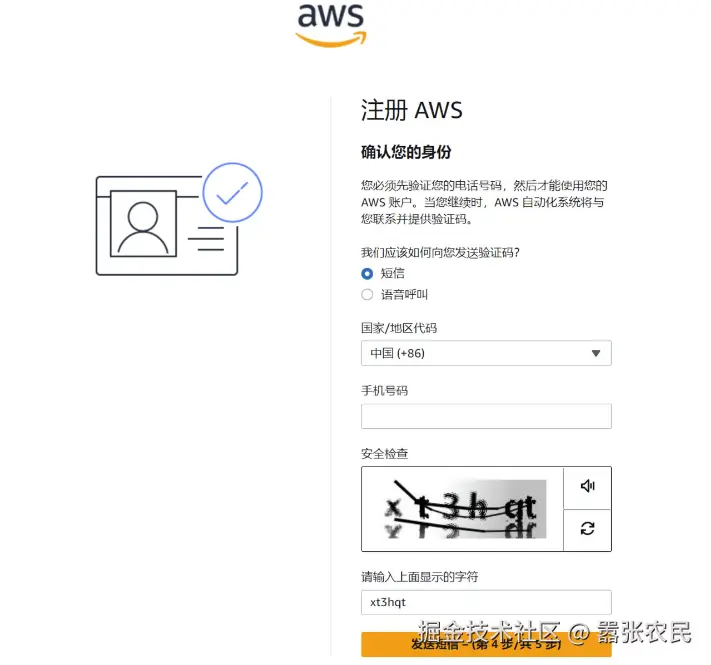Screen dimensions: 711x665
Task: Select the 语音呼叫 radio button
Action: pyautogui.click(x=367, y=295)
